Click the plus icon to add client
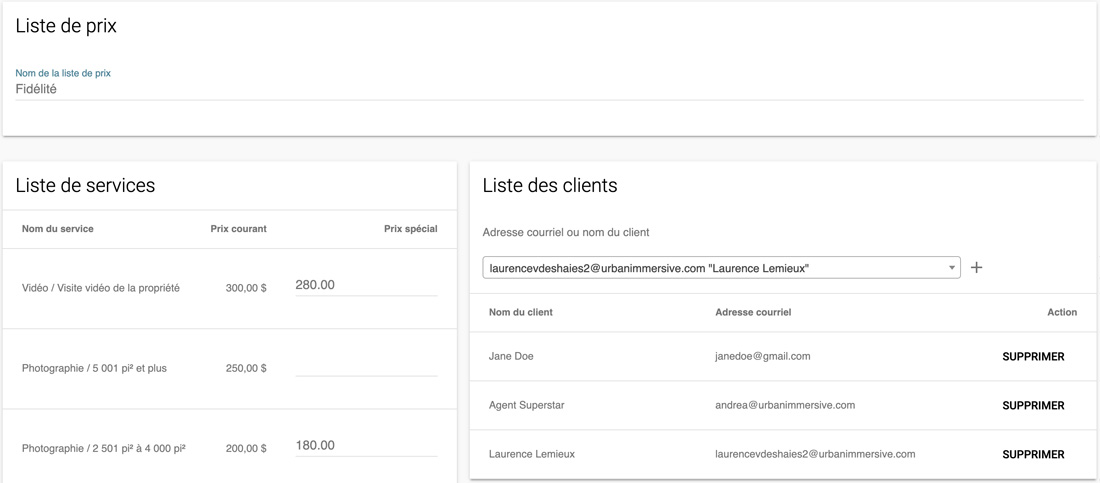The height and width of the screenshot is (483, 1100). click(x=976, y=267)
